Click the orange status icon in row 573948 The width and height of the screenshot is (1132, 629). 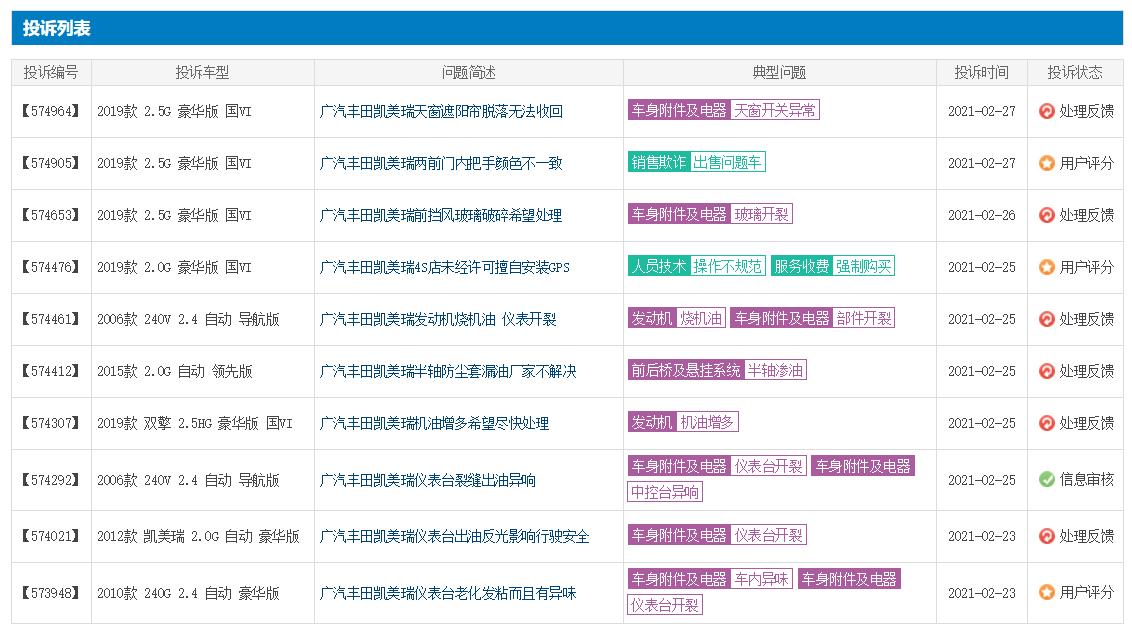(1046, 593)
